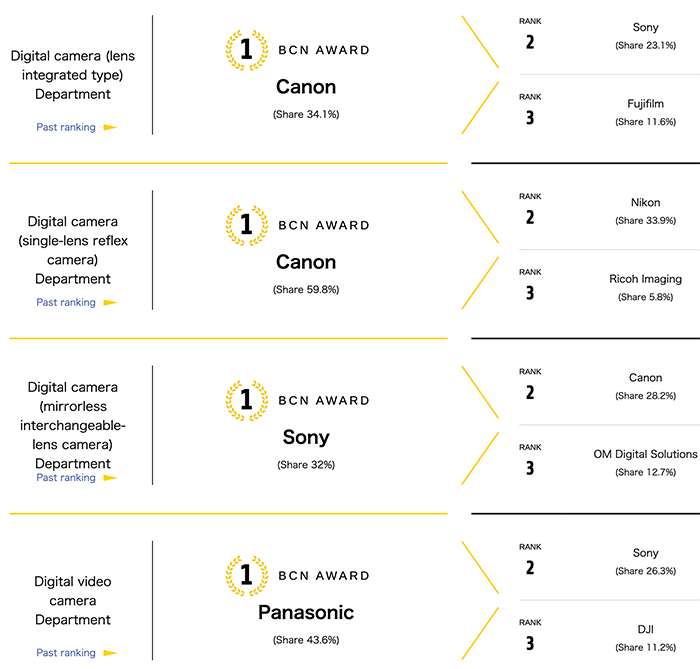The image size is (700, 669).
Task: Click the laurel badge above Sony award
Action: 246,400
